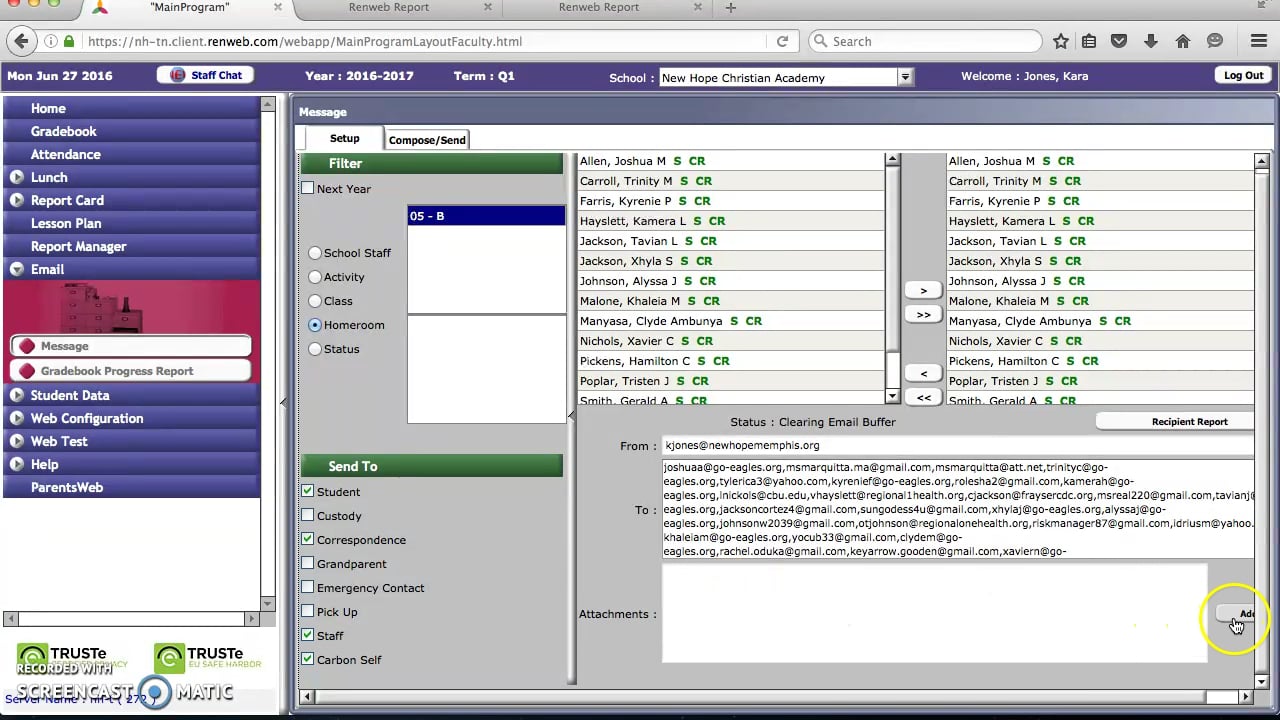Image resolution: width=1280 pixels, height=720 pixels.
Task: Toggle the Carbon Self checkbox
Action: coord(308,659)
